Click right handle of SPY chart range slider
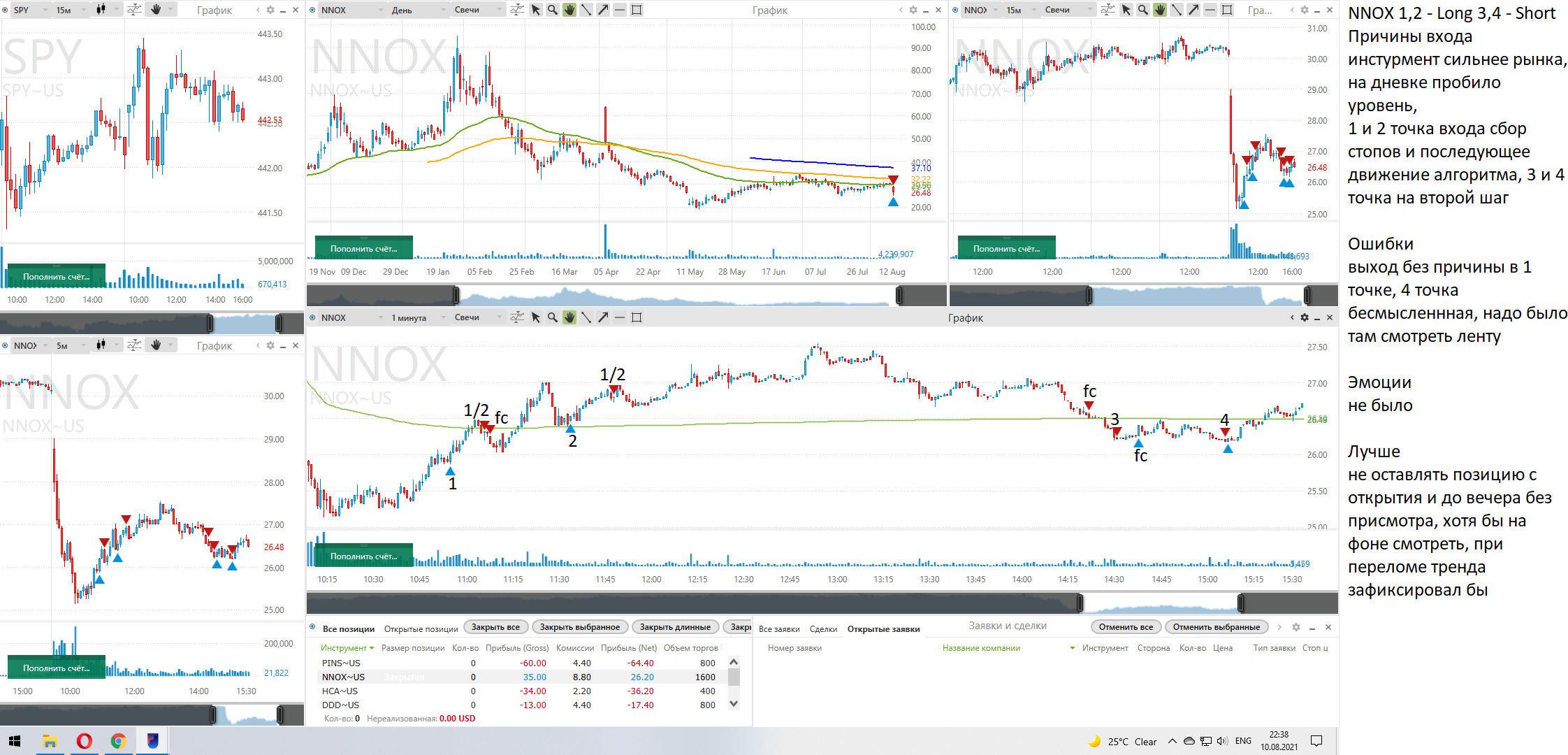Image resolution: width=1568 pixels, height=755 pixels. point(279,323)
